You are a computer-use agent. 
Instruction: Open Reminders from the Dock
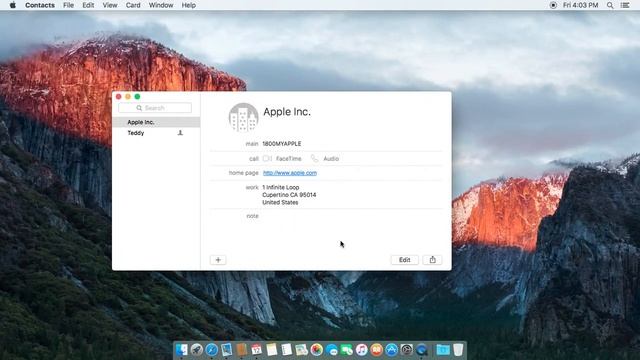tap(287, 350)
